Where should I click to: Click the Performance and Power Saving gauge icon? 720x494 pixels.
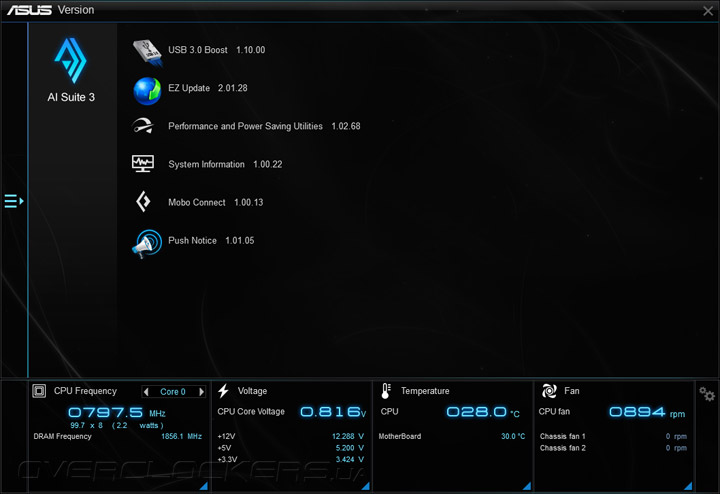pos(143,125)
